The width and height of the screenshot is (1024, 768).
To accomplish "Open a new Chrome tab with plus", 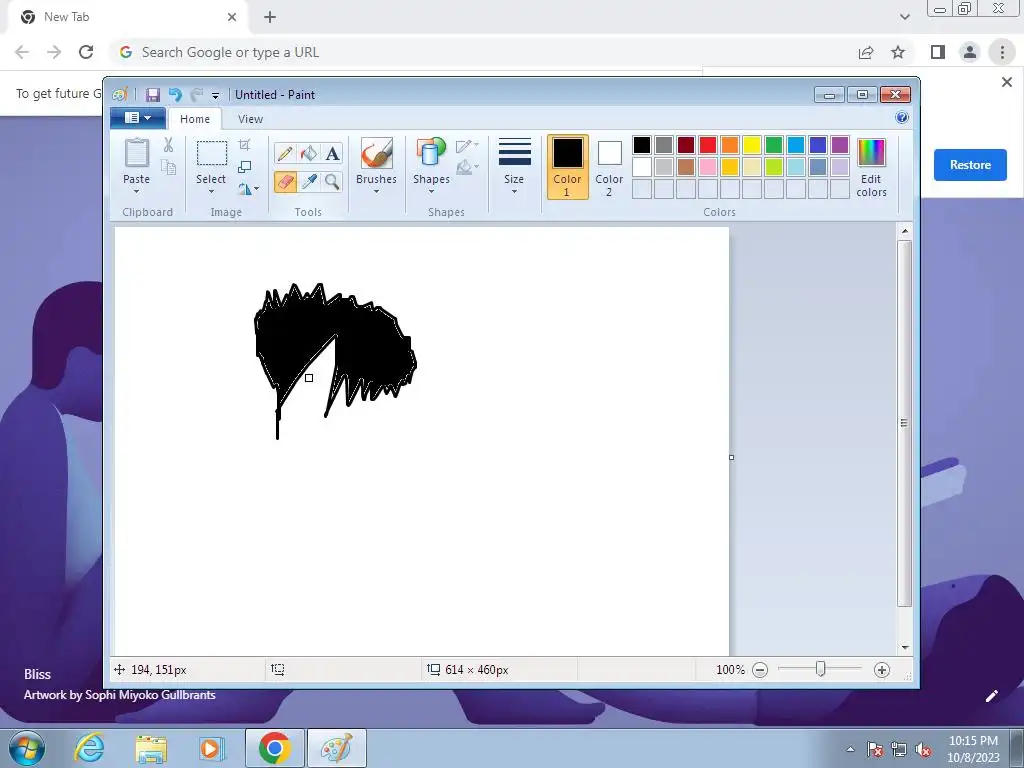I will 270,17.
